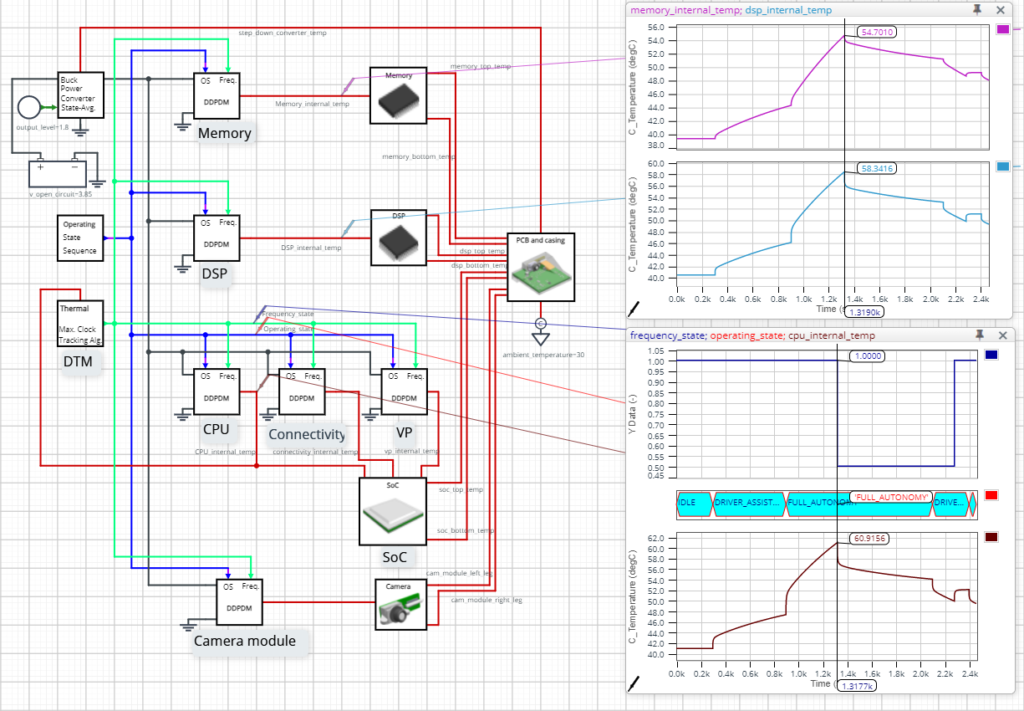Click the edit pencil icon below the cpu_internal_temp plot

pyautogui.click(x=633, y=685)
